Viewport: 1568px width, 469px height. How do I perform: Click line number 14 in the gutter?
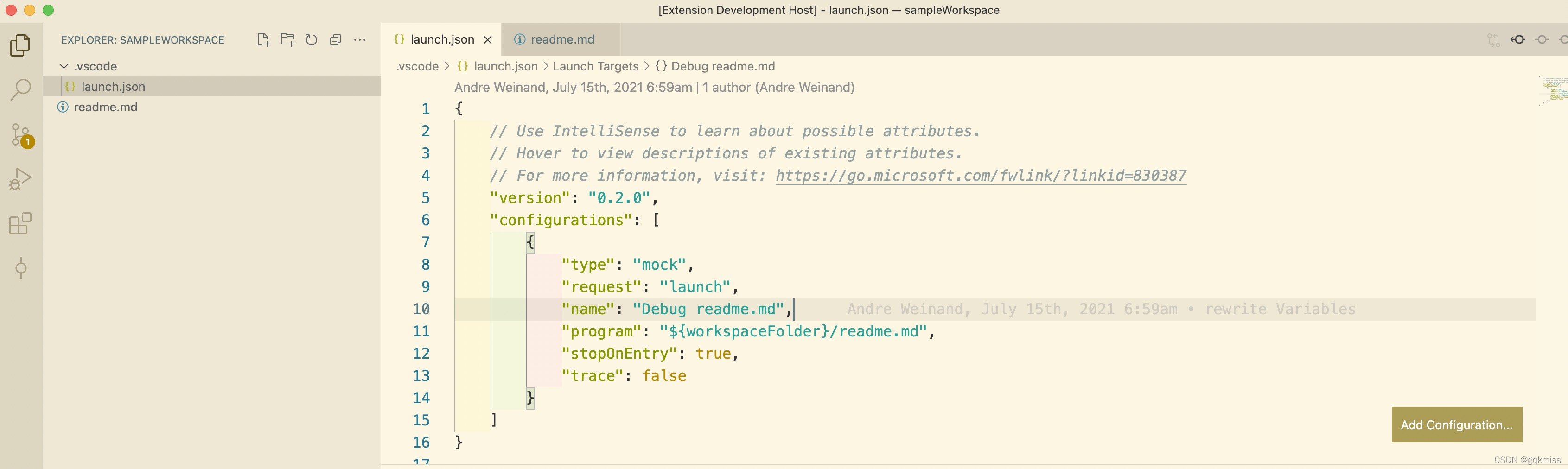click(x=421, y=398)
